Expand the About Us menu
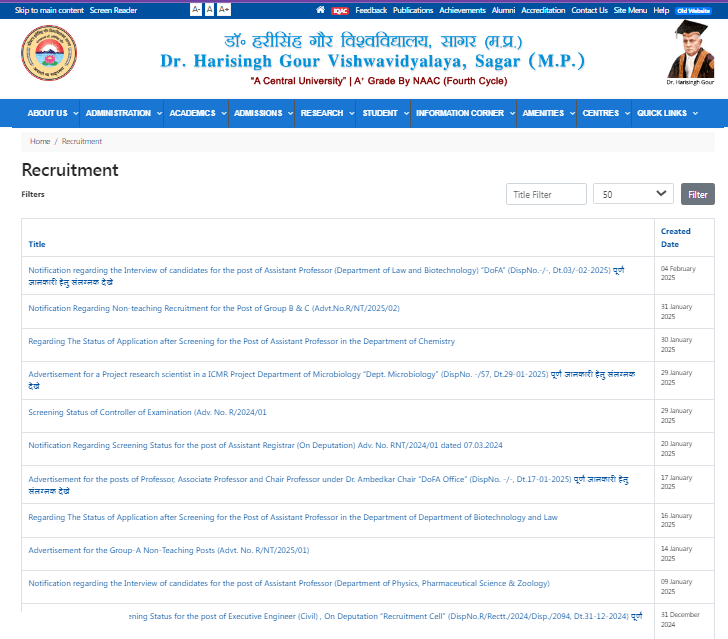Viewport: 728px width, 639px height. [52, 114]
